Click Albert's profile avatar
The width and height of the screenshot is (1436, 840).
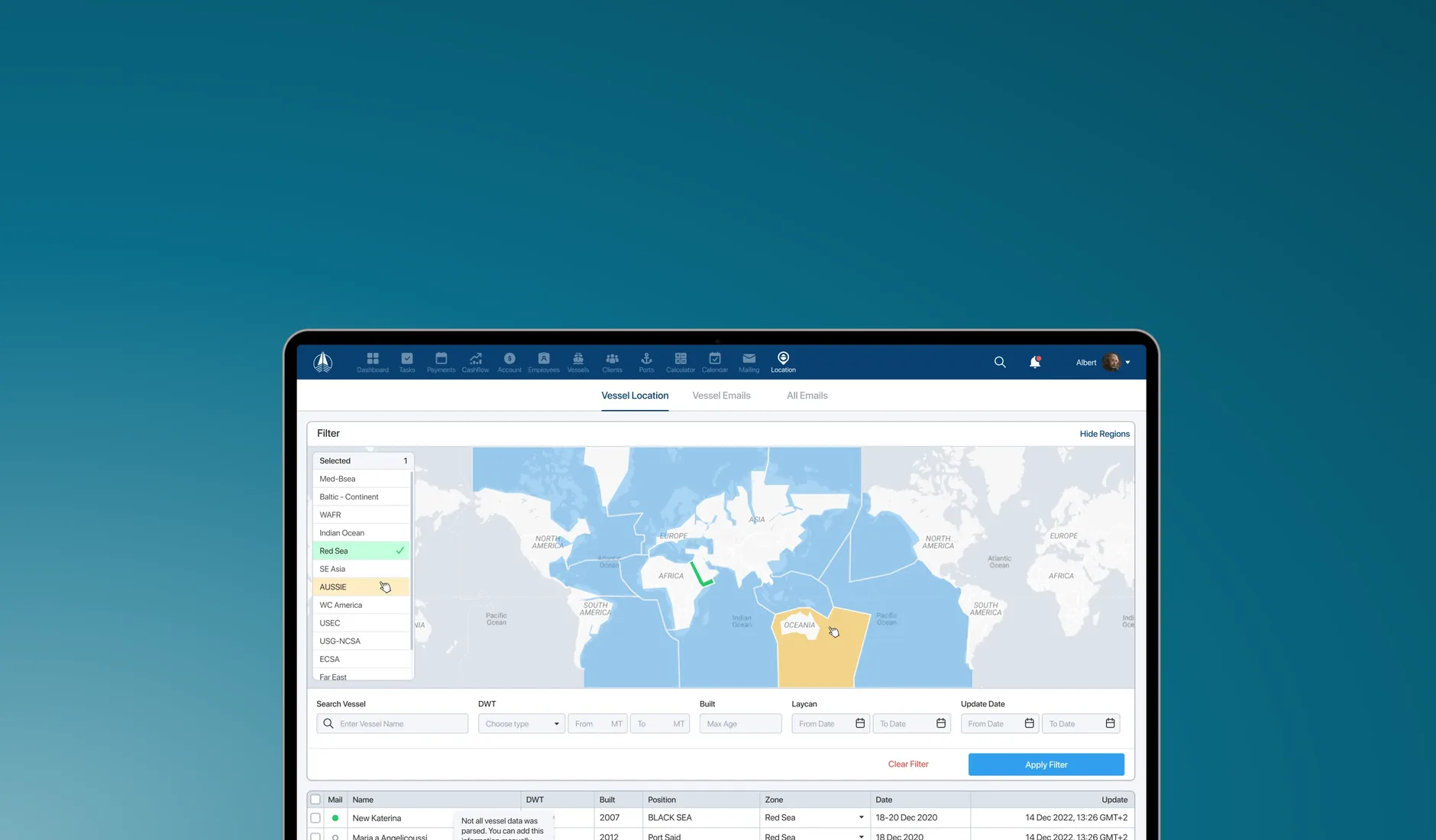pos(1111,362)
